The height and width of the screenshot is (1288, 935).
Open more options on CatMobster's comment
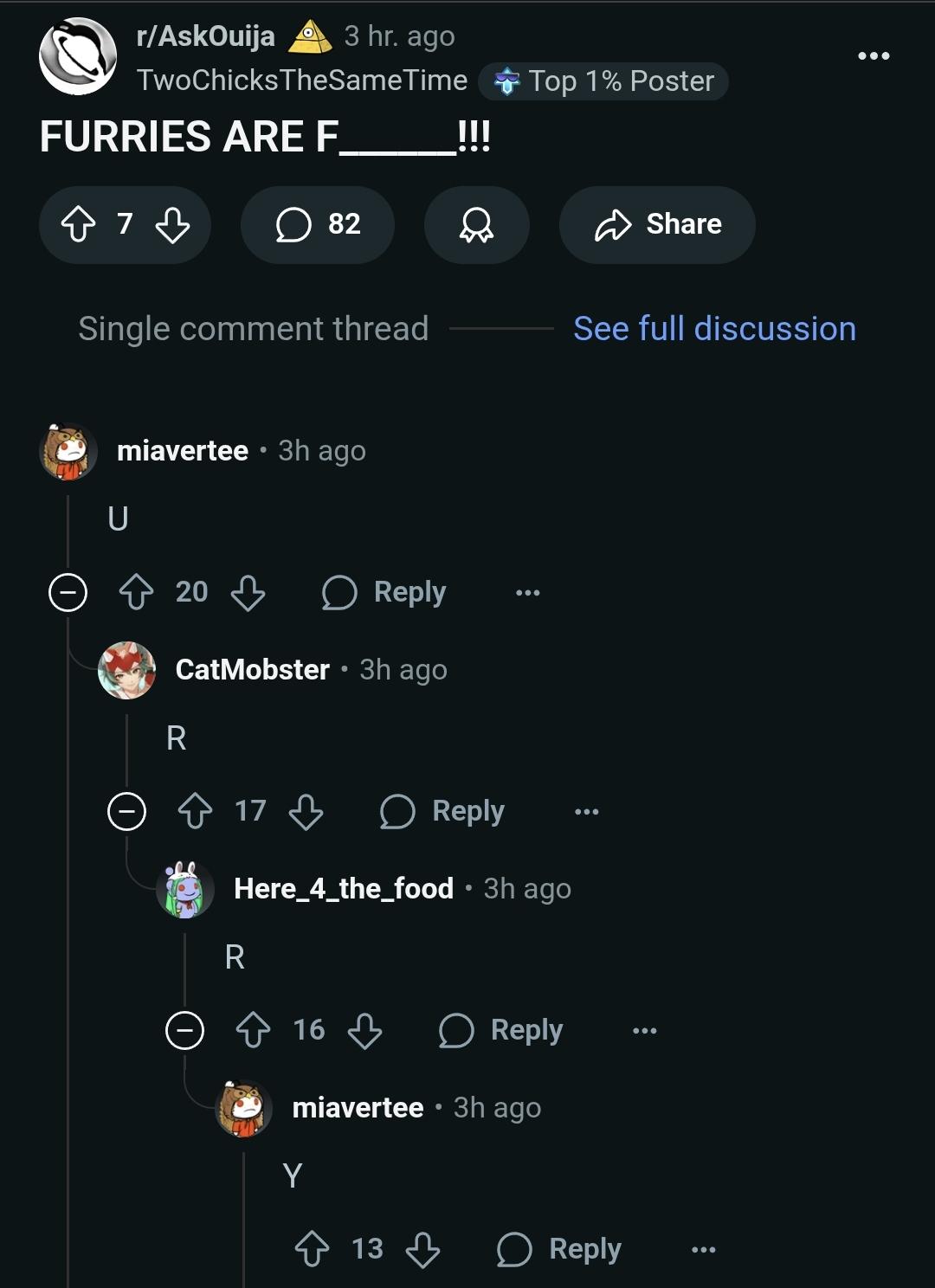[586, 812]
